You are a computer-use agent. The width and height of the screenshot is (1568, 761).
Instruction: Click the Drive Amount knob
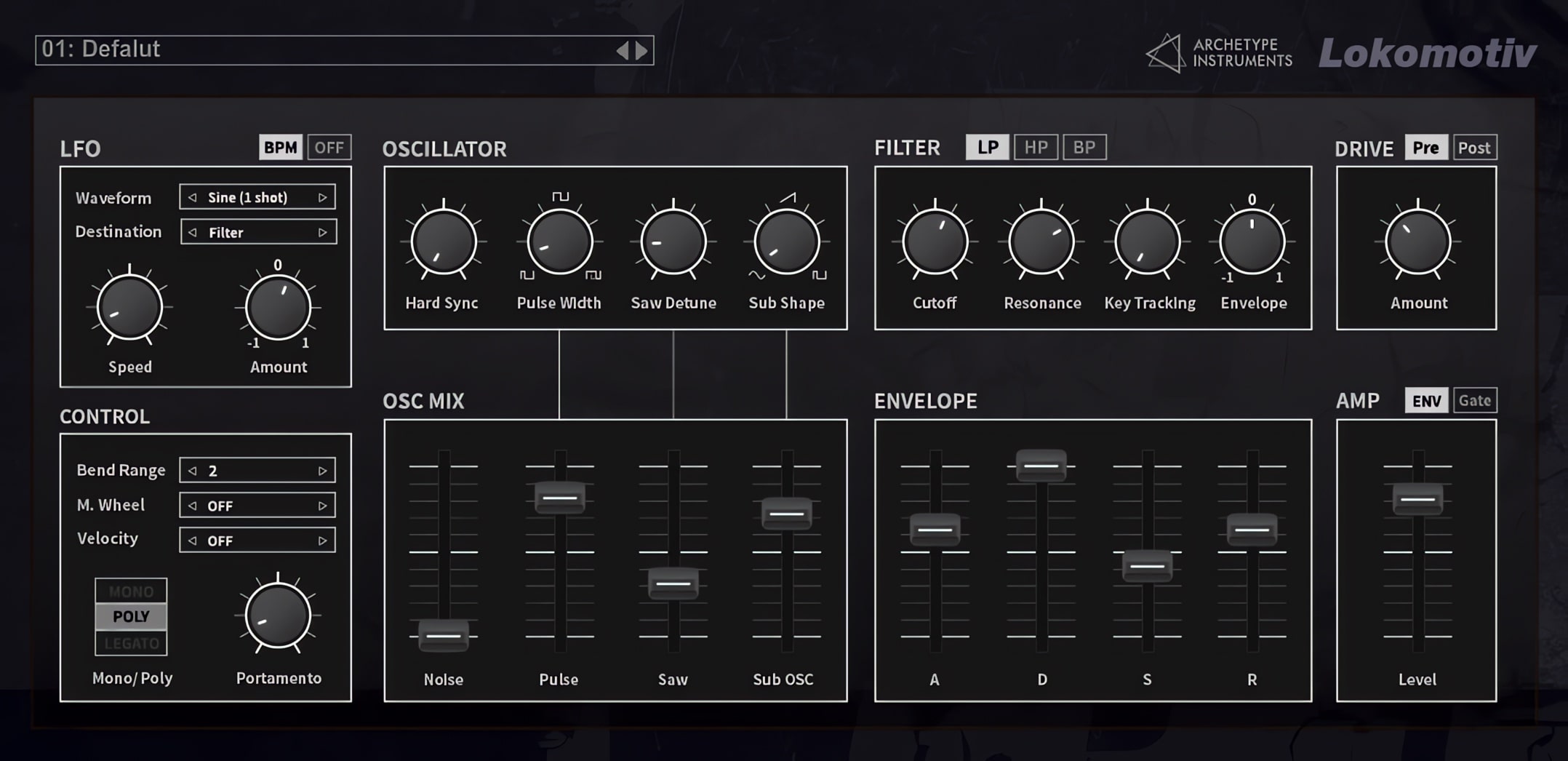click(1417, 242)
